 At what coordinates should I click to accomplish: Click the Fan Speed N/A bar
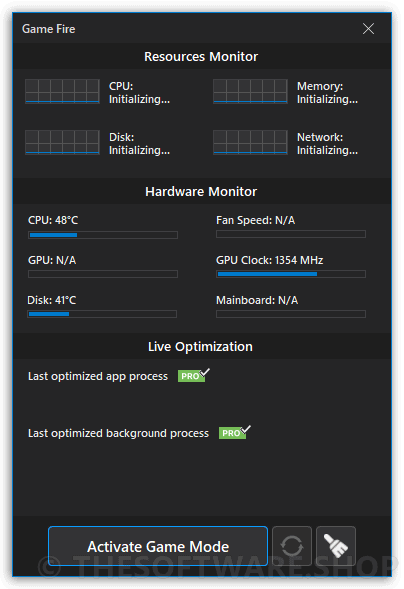pyautogui.click(x=291, y=234)
